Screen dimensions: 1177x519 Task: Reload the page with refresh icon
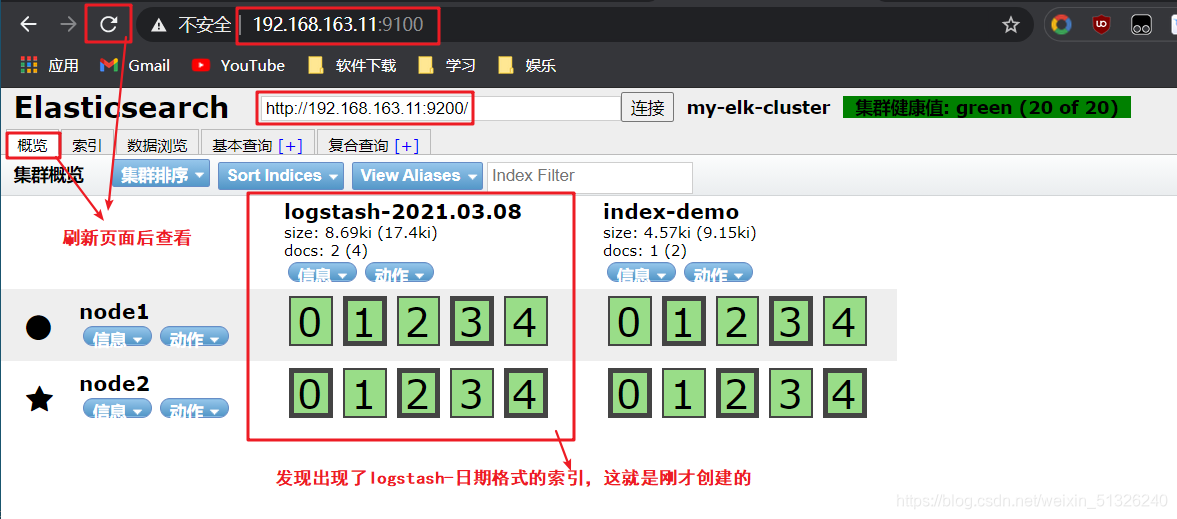tap(110, 25)
